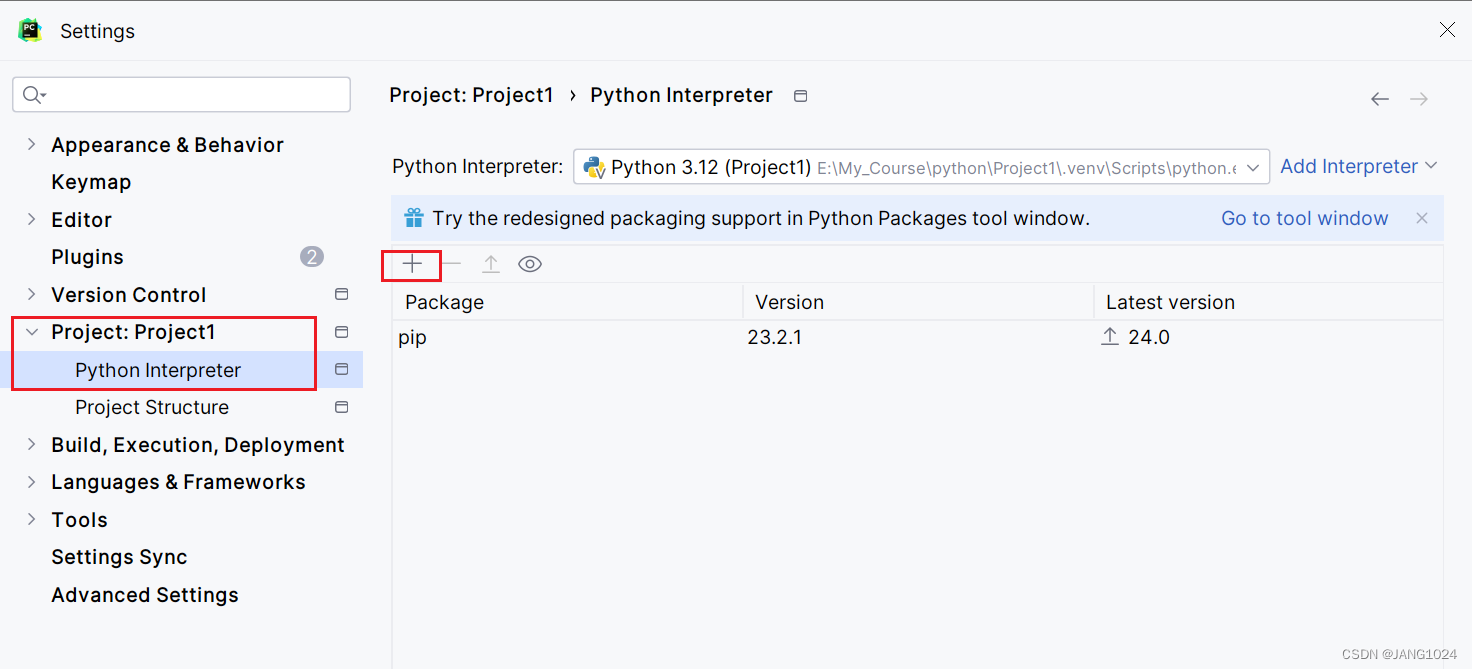
Task: Toggle the show early releases eye icon
Action: coord(530,264)
